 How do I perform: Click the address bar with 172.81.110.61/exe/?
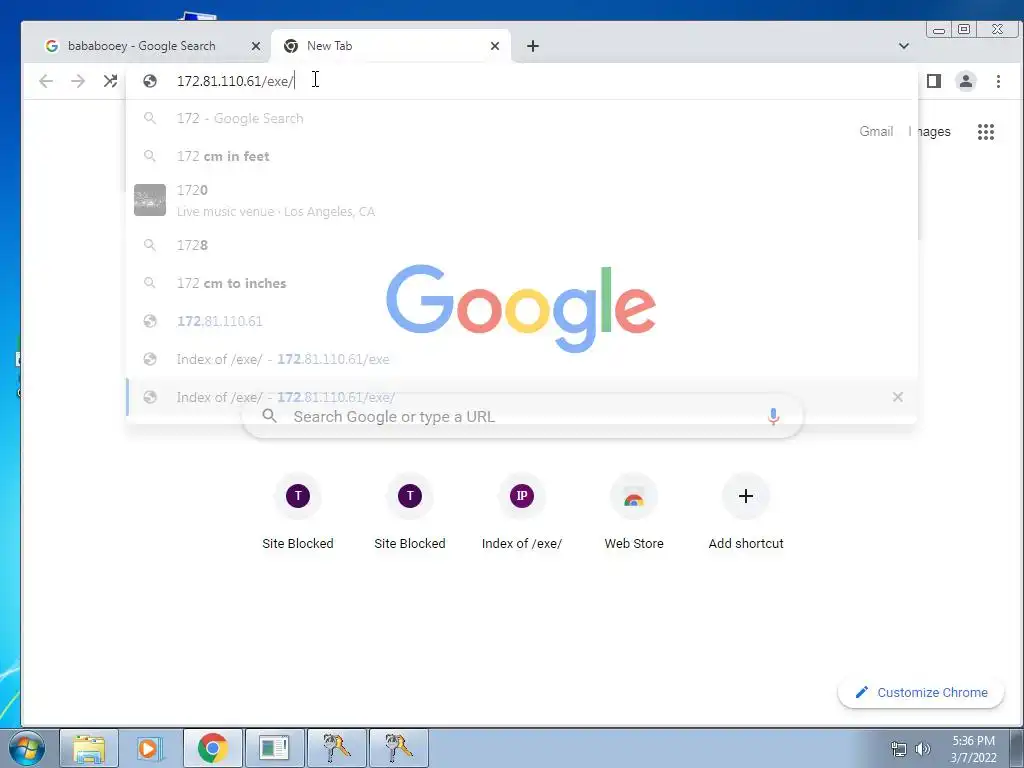point(521,81)
